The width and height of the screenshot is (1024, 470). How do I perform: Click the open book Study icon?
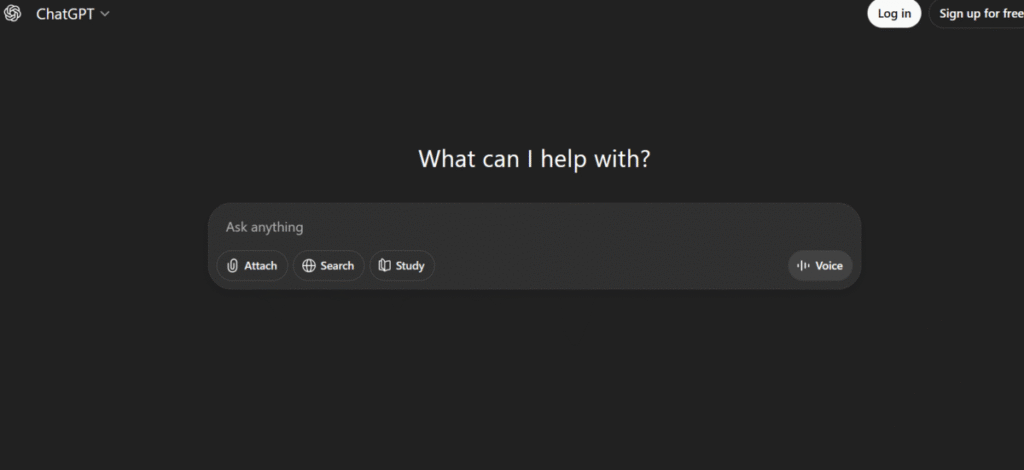[x=385, y=266]
